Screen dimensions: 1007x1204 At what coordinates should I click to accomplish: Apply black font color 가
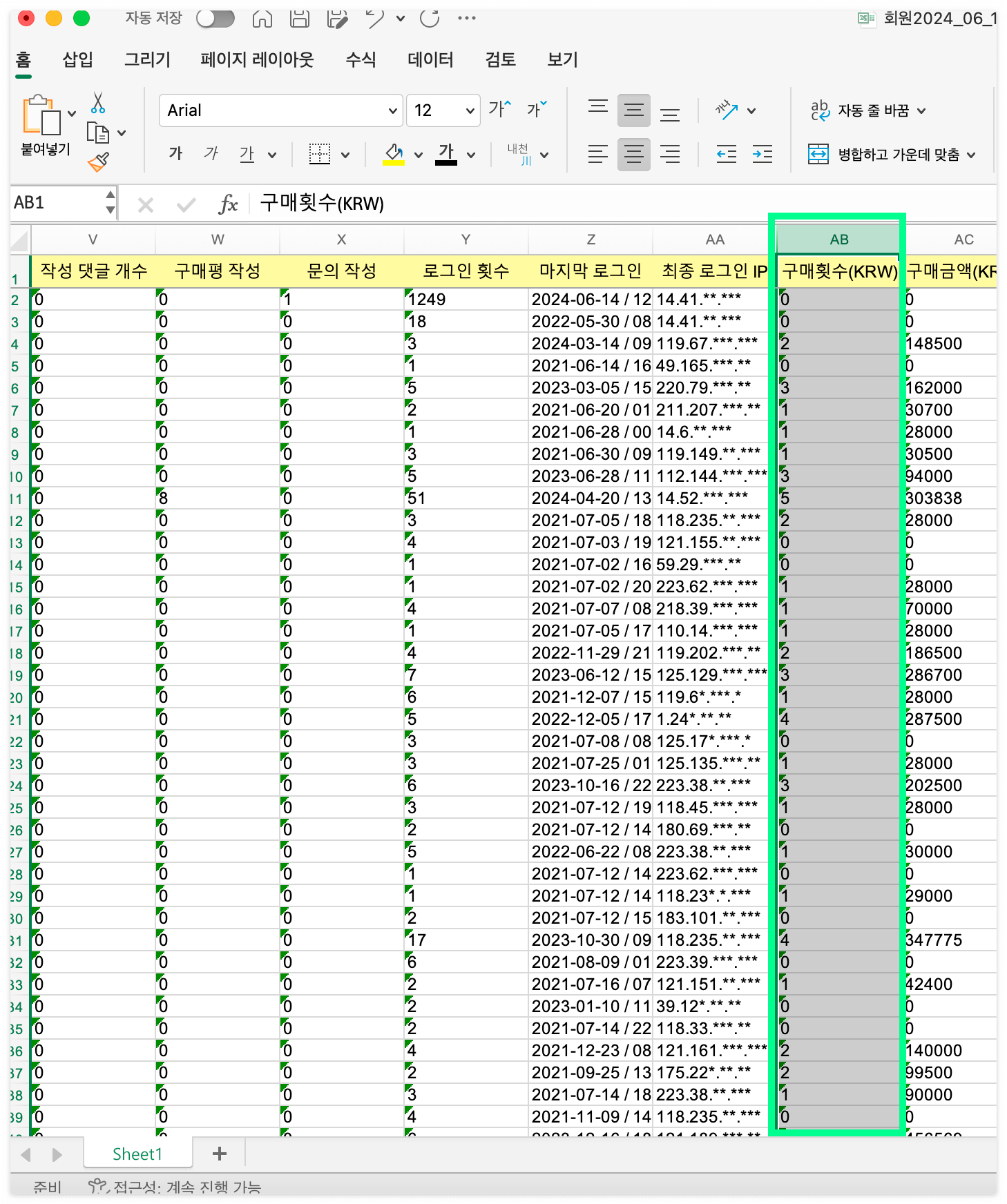click(x=446, y=154)
